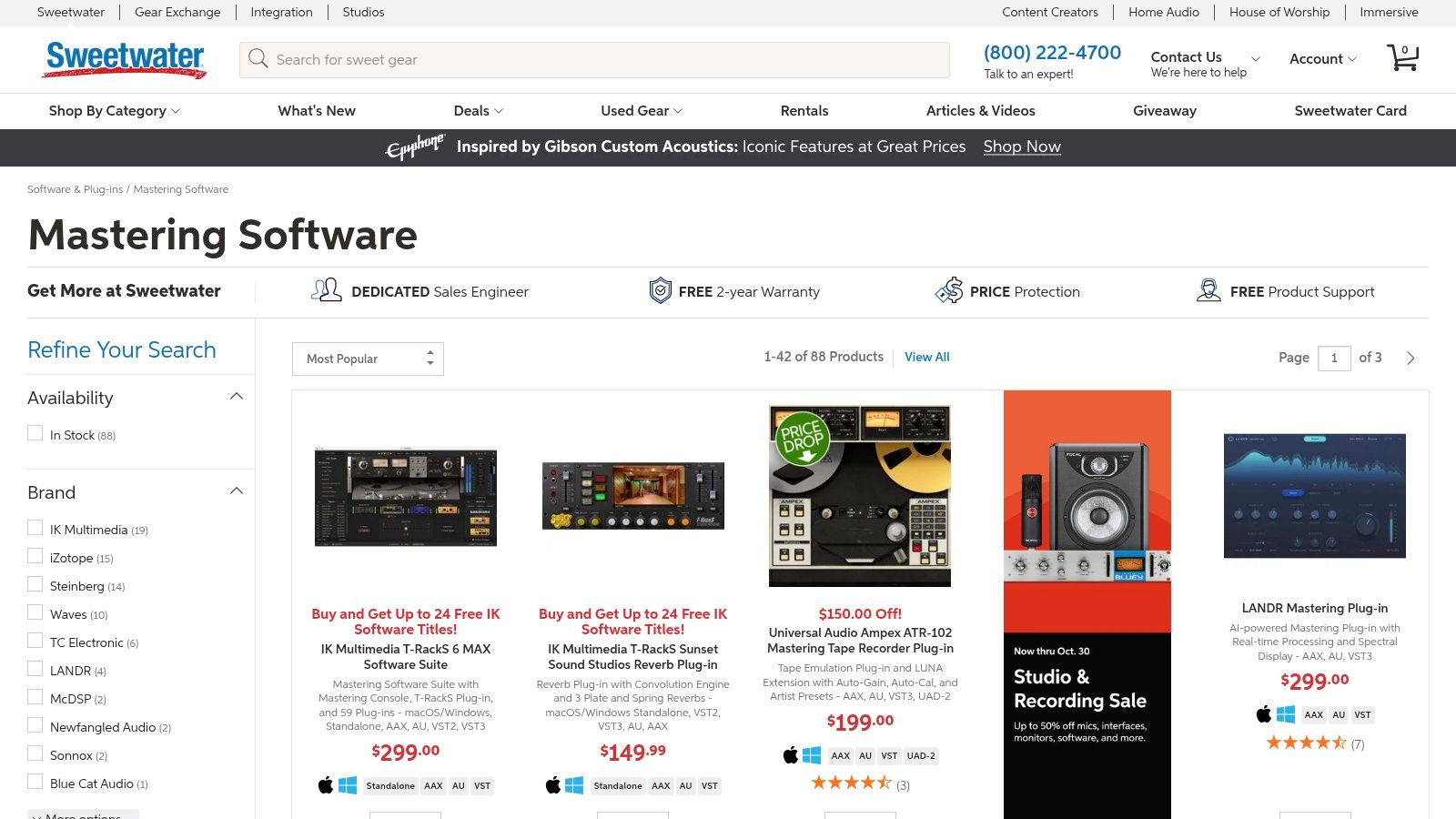
Task: Open LANDR Mastering Plug-in product image
Action: tap(1315, 496)
